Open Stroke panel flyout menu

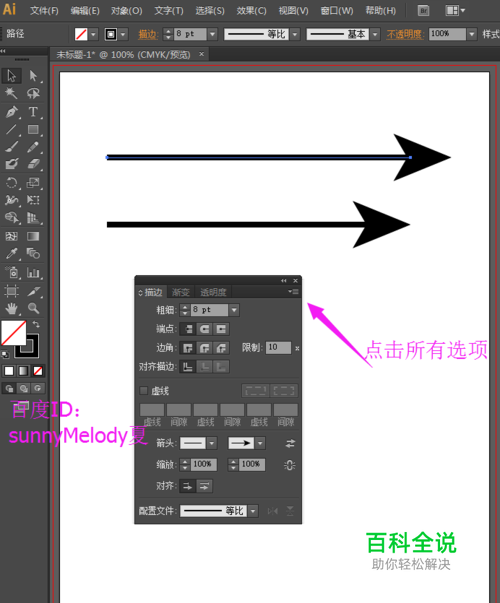pyautogui.click(x=293, y=292)
